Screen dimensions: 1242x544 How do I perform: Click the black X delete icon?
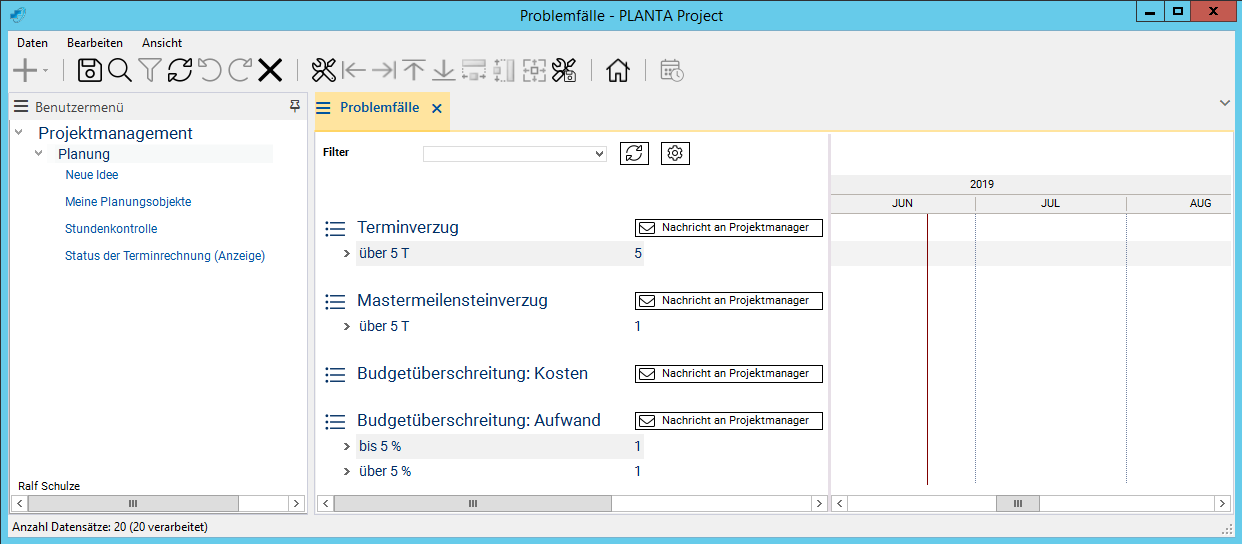tap(270, 70)
